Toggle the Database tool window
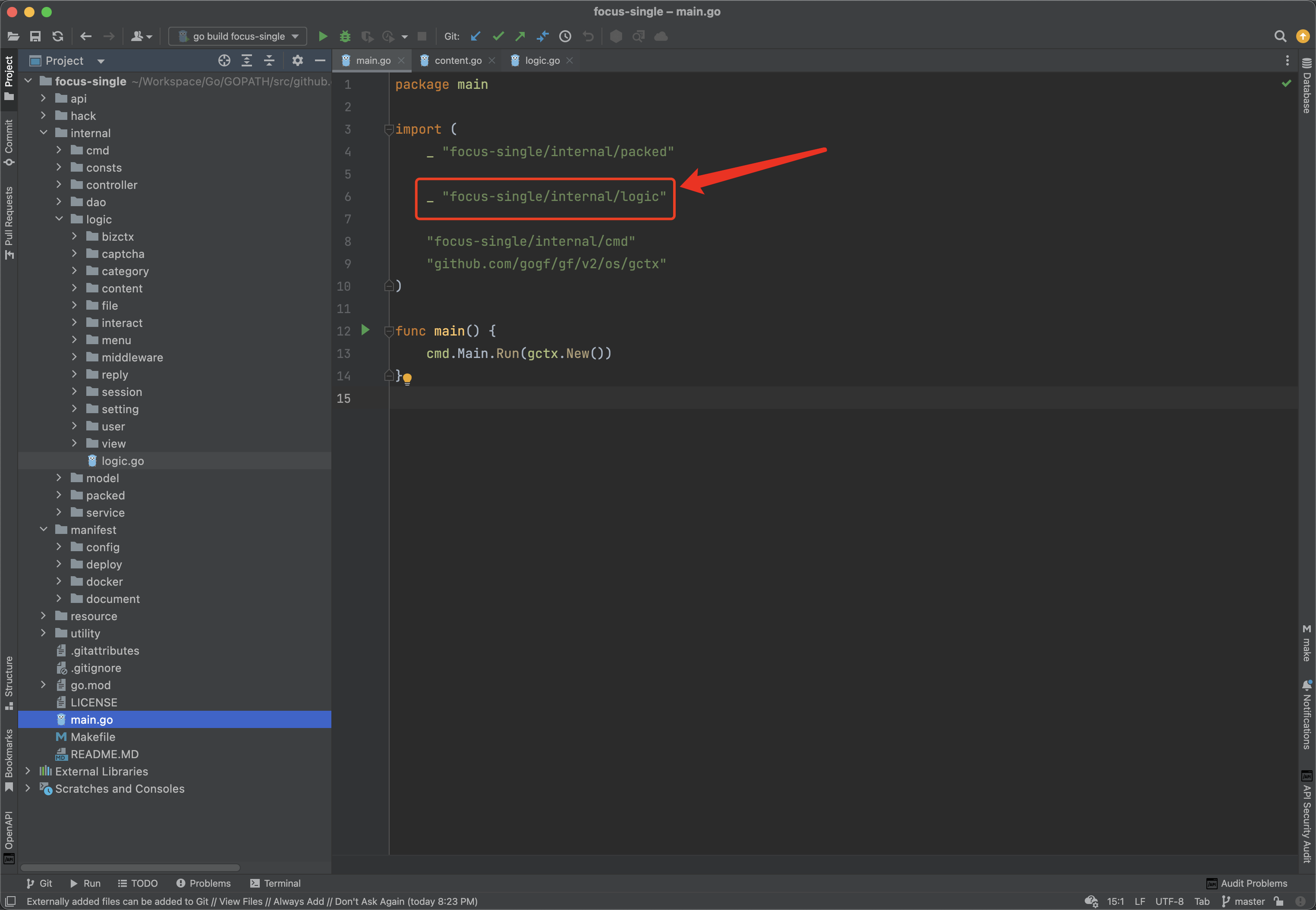 (x=1307, y=85)
